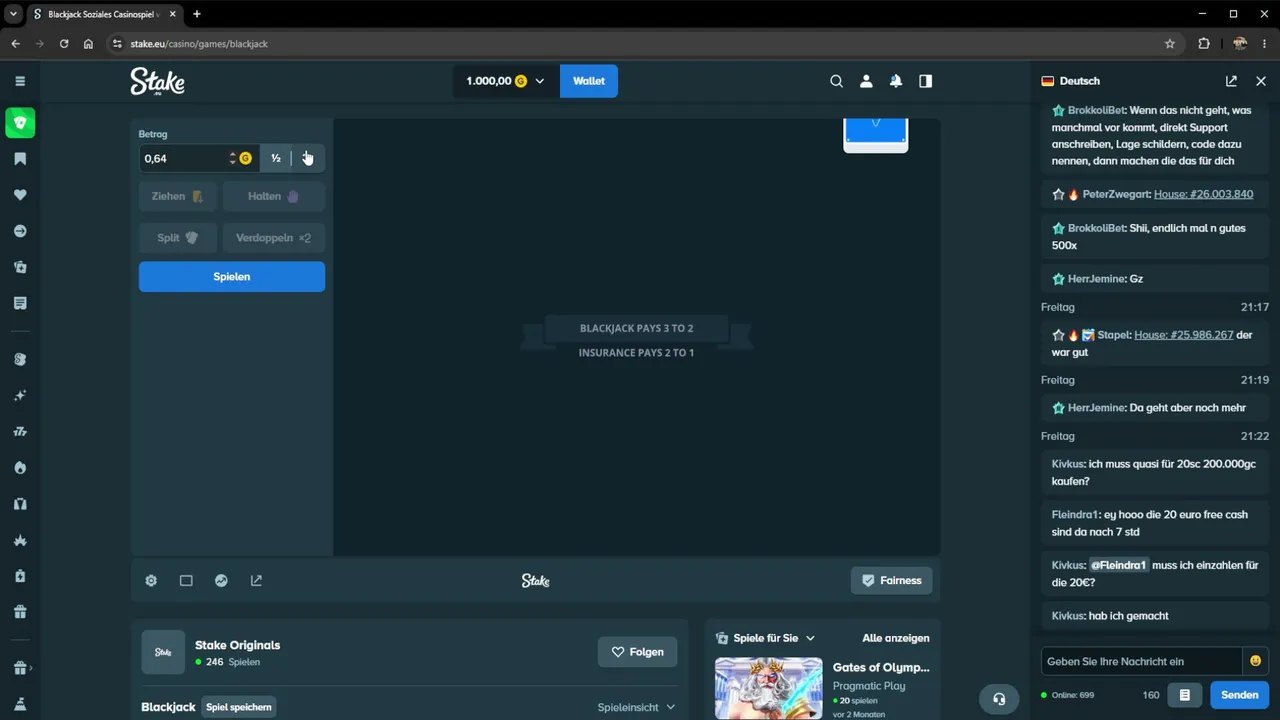Click the dealer vest icon in the sidebar

tap(20, 504)
